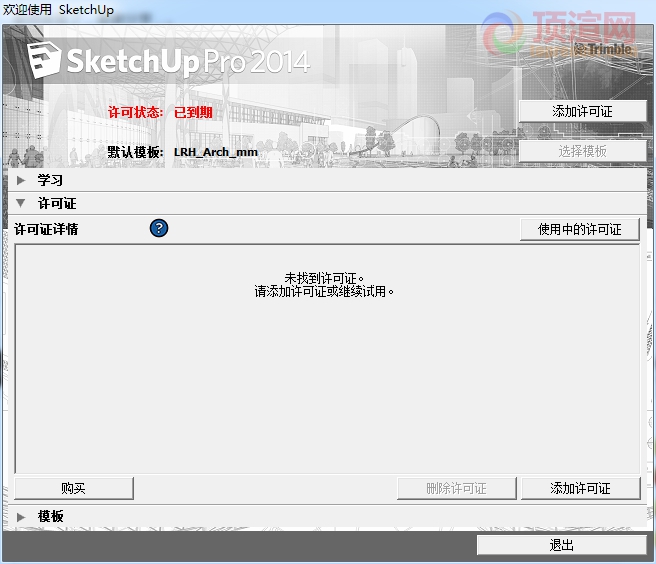Click the 未找到许可证 message line
656x564 pixels.
(x=324, y=278)
